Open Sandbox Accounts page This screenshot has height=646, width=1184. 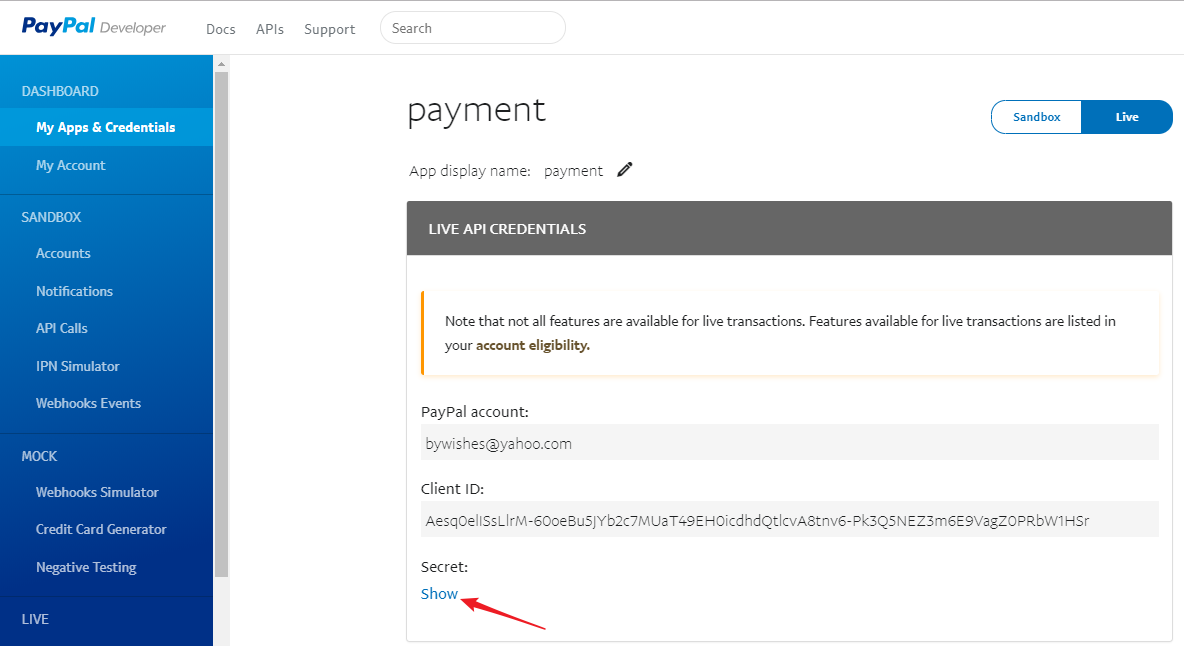click(63, 254)
